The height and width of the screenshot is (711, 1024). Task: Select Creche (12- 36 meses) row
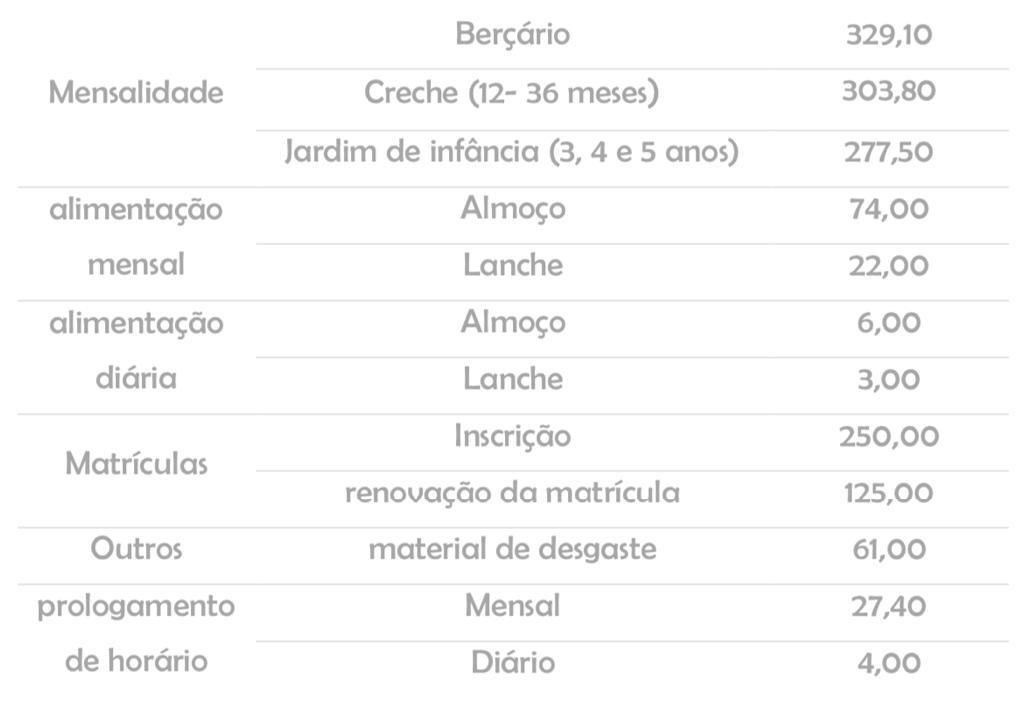(511, 92)
